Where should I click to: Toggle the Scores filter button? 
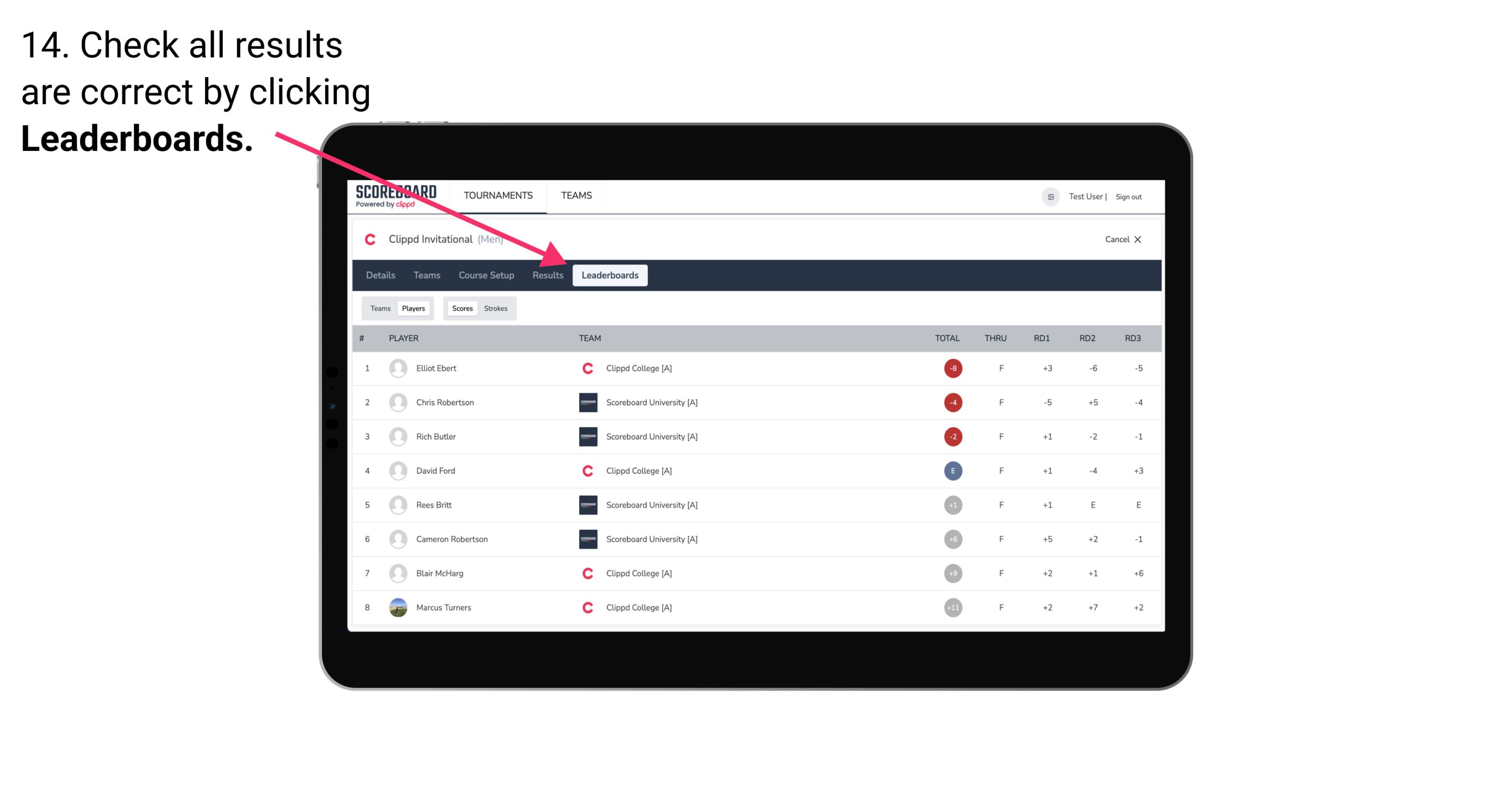pos(462,308)
